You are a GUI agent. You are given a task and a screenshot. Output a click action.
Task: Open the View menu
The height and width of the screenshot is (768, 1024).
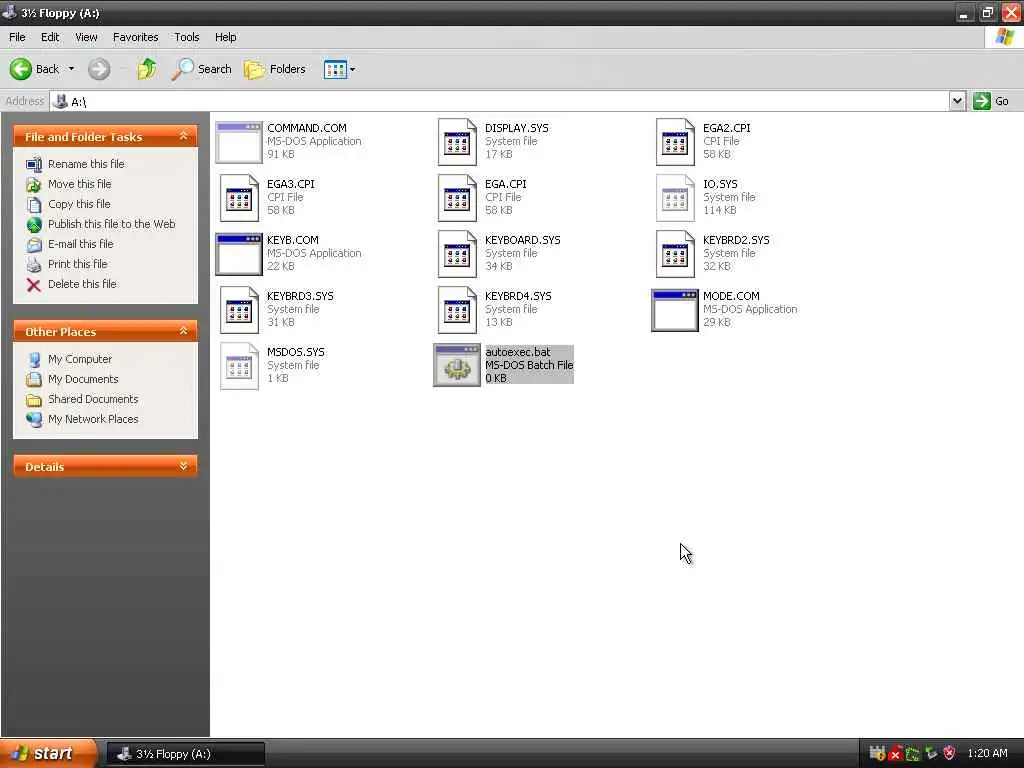tap(86, 37)
